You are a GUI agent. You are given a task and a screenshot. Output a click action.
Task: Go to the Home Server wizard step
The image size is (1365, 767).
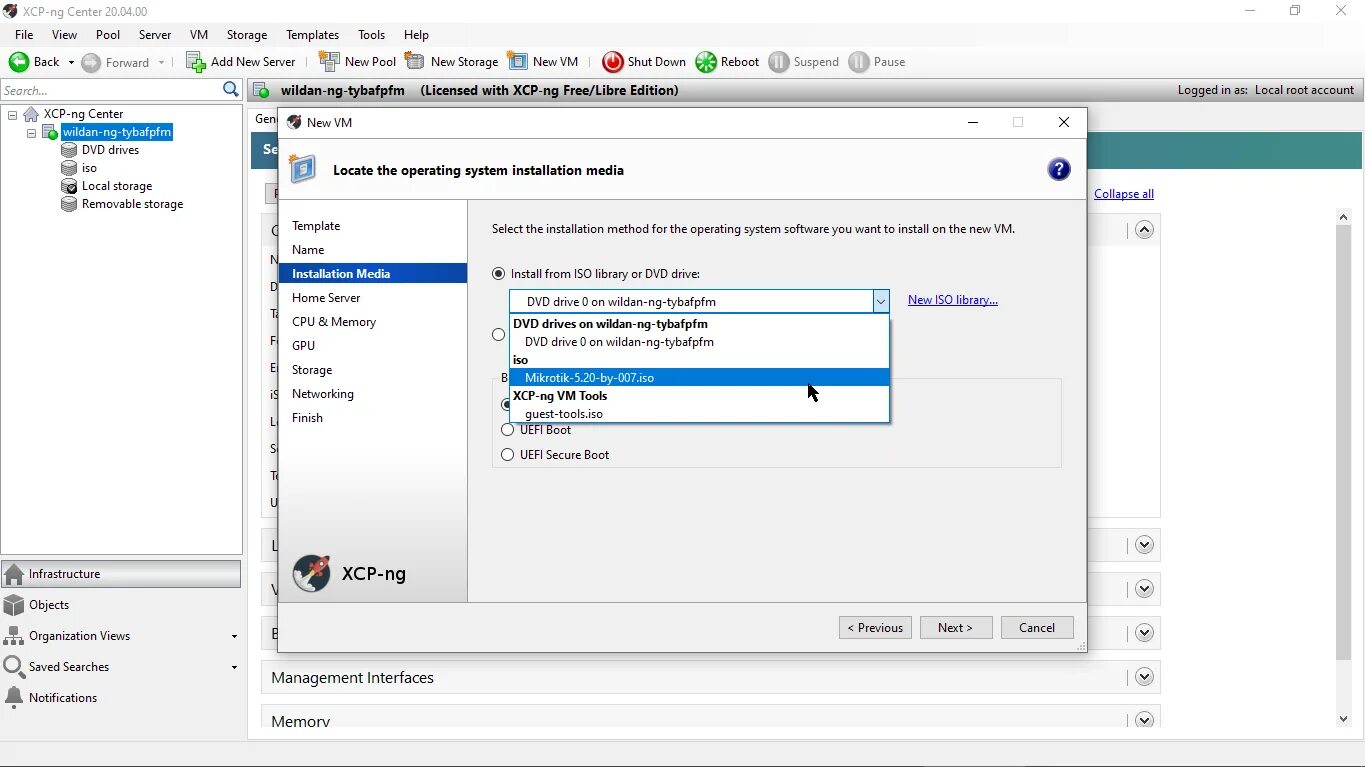(x=326, y=298)
